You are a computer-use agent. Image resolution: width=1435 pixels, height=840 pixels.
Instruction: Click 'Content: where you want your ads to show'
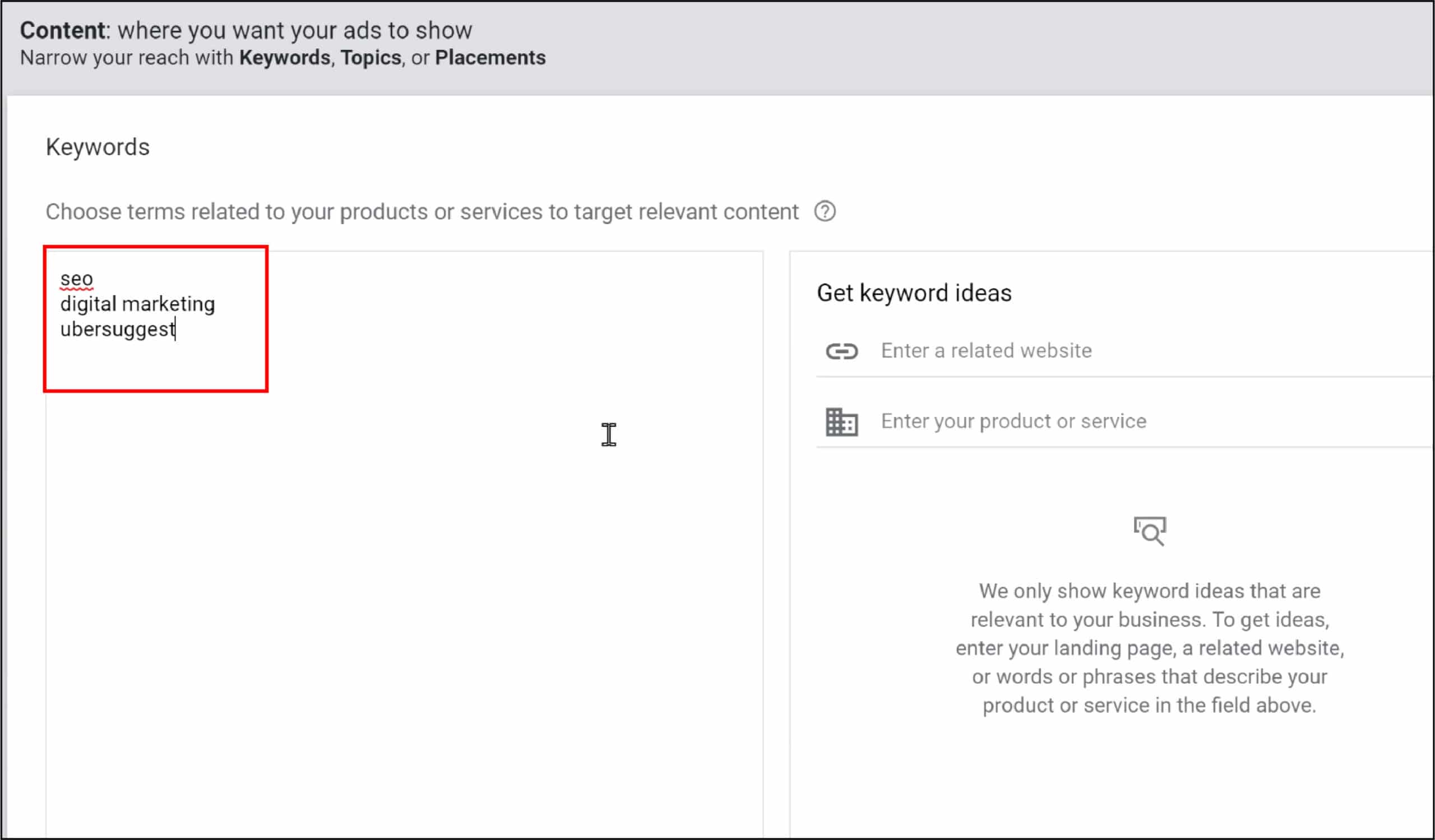tap(246, 30)
